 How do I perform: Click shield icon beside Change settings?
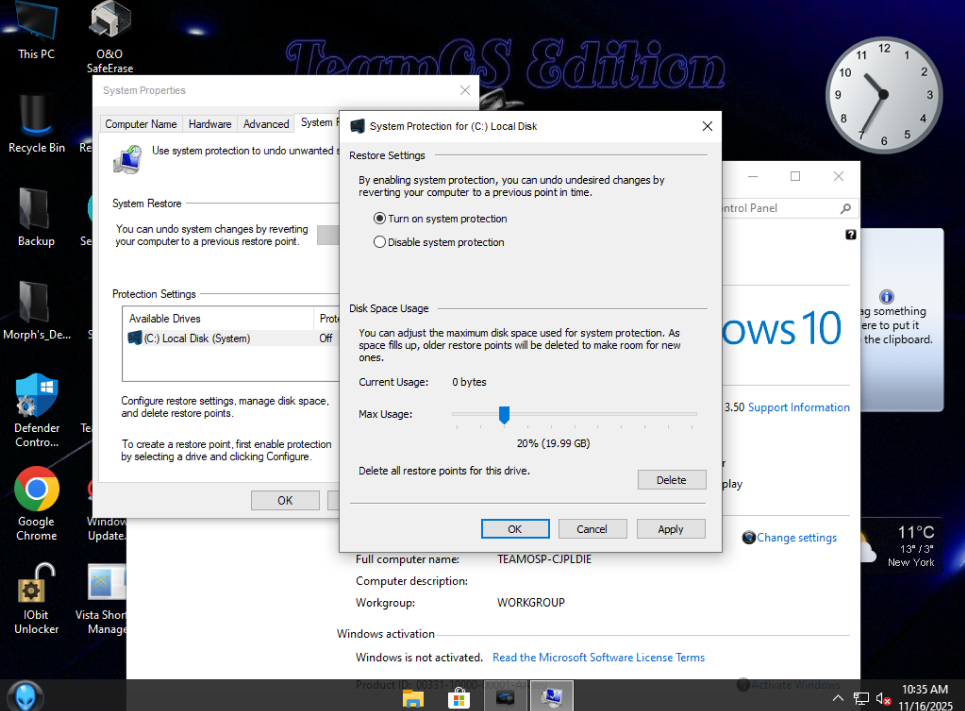tap(748, 537)
